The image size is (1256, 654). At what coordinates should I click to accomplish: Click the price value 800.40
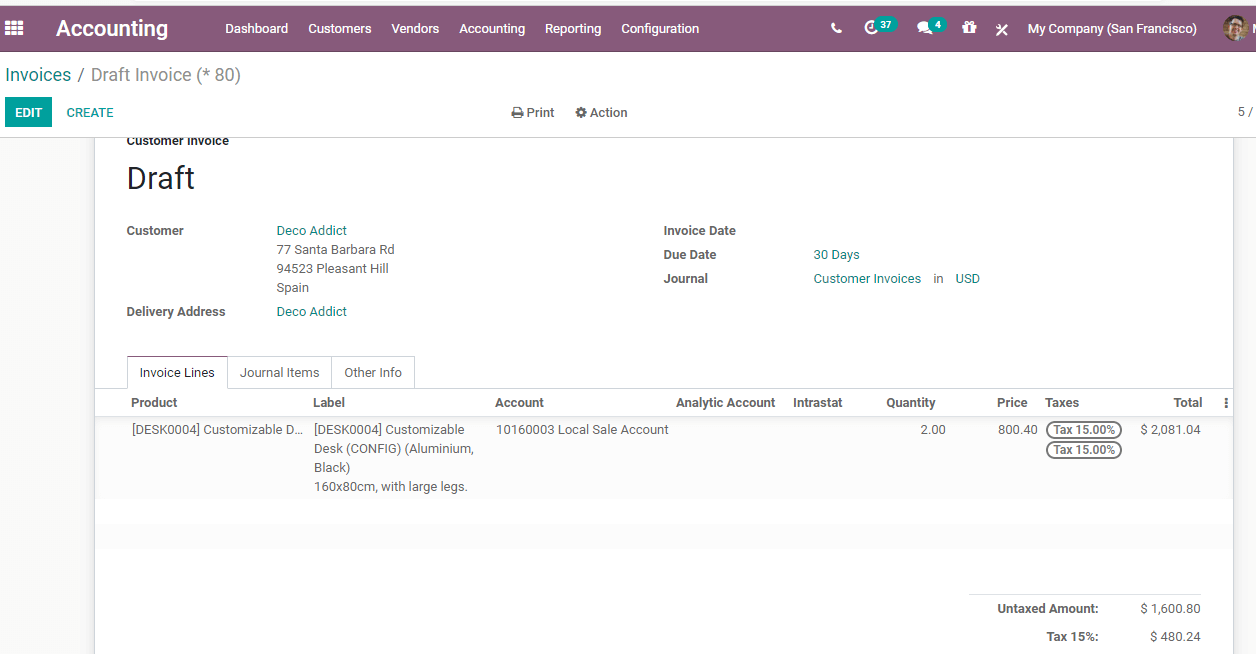coord(1018,430)
